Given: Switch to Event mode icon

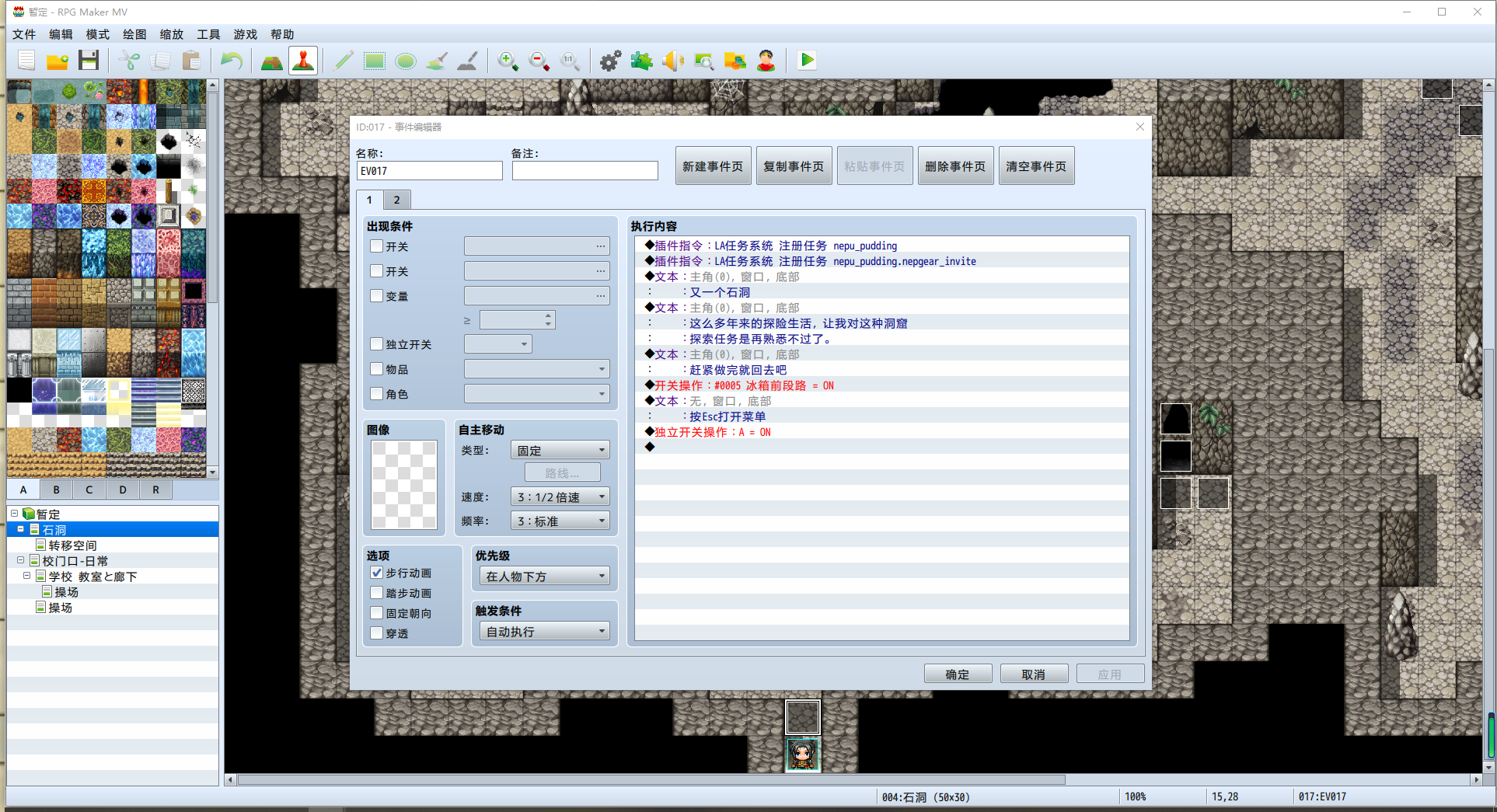Looking at the screenshot, I should 303,61.
